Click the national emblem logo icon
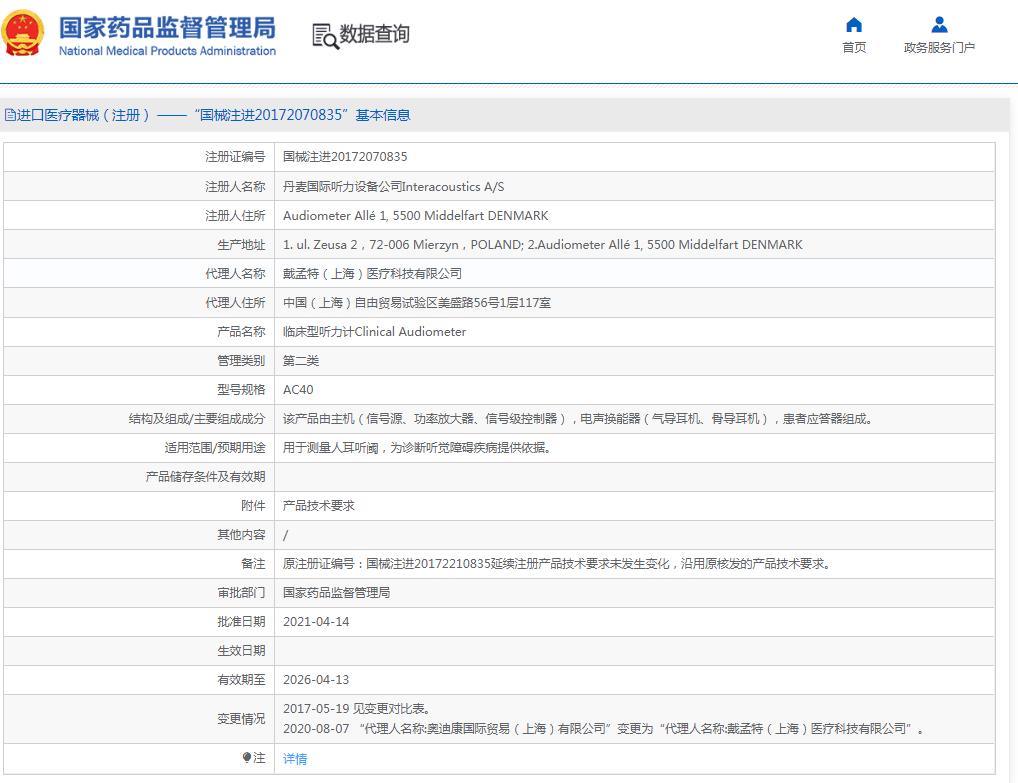Viewport: 1018px width, 783px height. pos(23,33)
